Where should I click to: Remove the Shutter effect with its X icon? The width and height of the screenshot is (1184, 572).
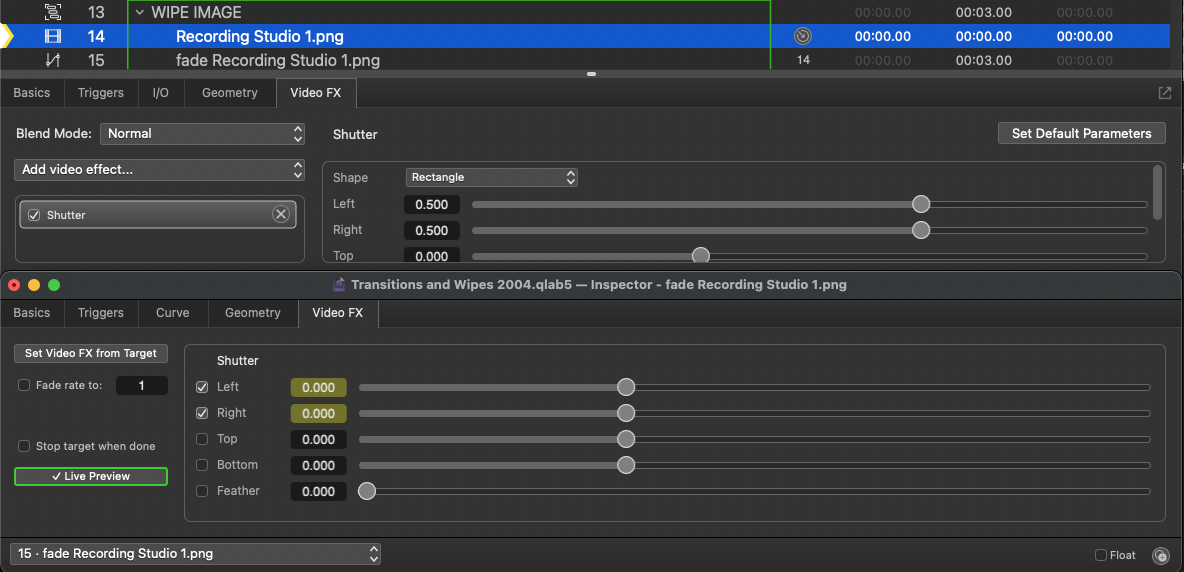pos(281,215)
